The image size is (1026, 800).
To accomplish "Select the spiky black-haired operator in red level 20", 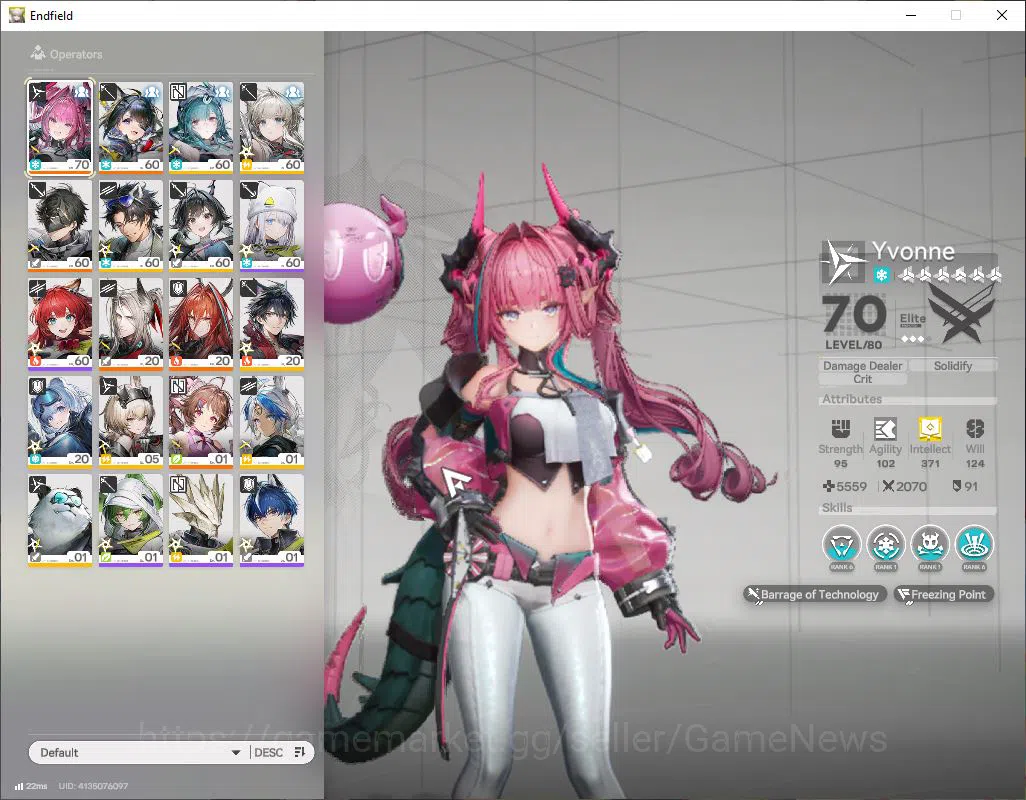I will tap(272, 324).
